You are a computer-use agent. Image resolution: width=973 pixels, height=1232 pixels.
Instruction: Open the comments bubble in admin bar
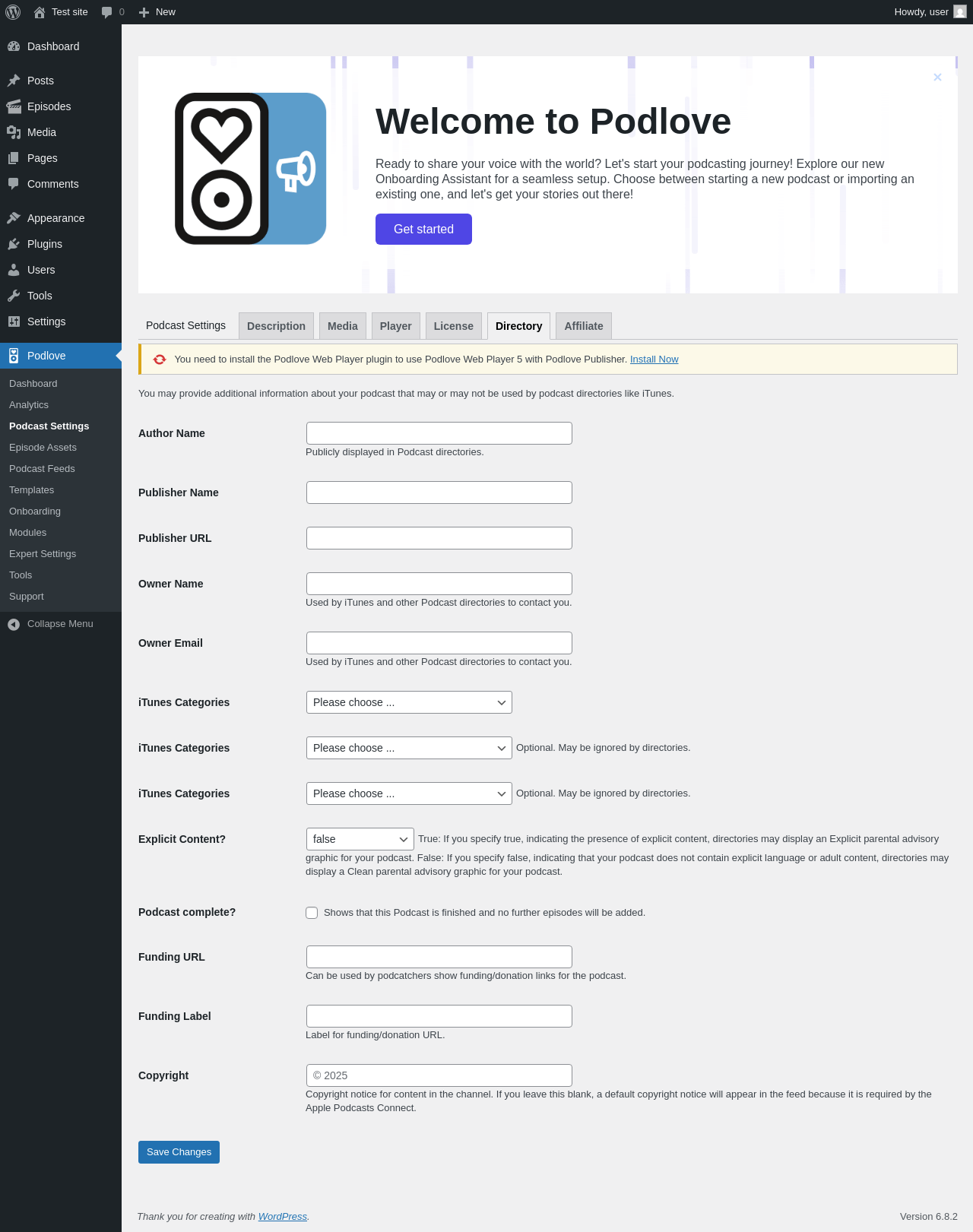tap(106, 12)
